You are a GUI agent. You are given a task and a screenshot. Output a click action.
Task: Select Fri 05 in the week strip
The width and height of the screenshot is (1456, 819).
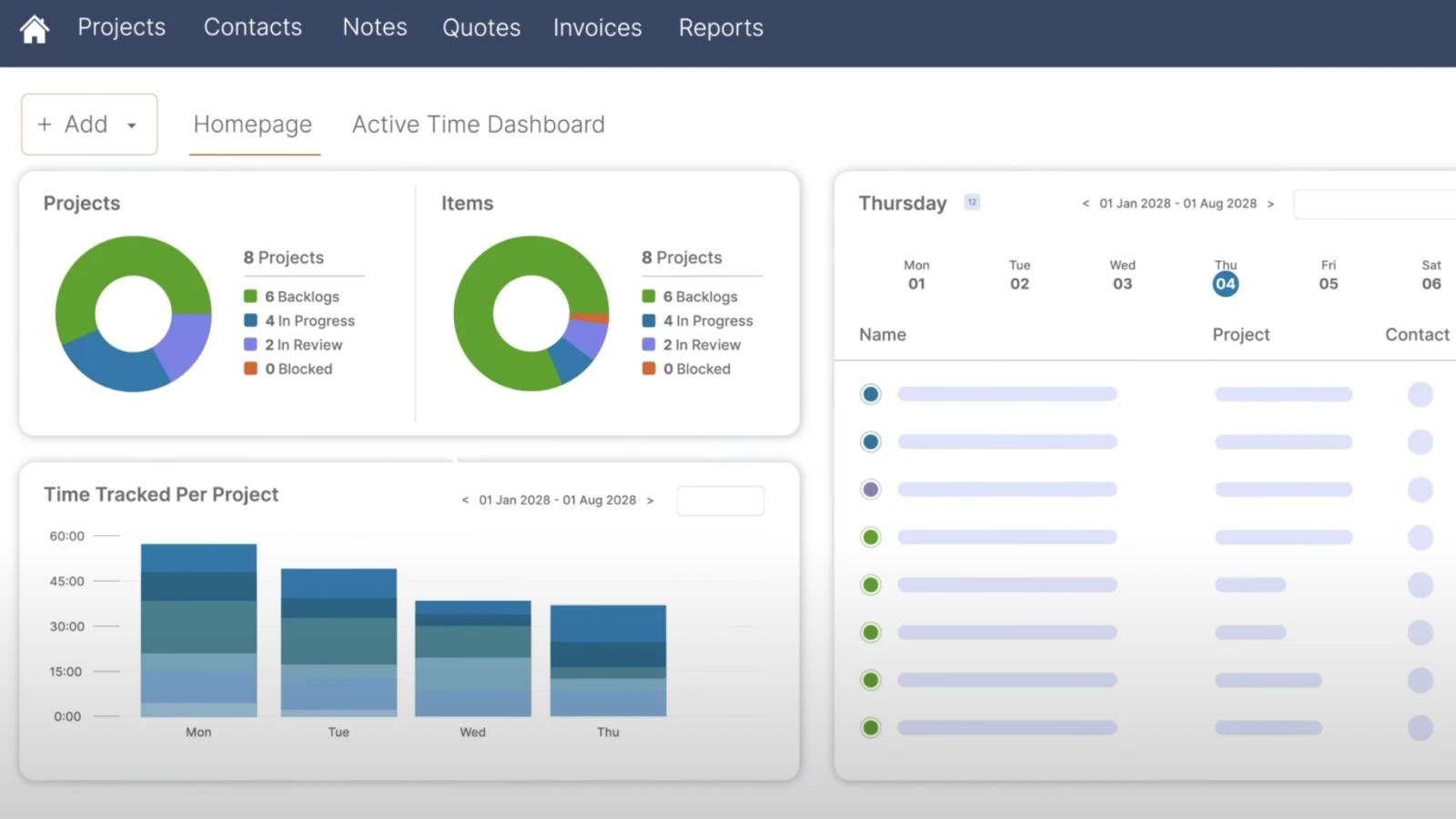point(1329,275)
